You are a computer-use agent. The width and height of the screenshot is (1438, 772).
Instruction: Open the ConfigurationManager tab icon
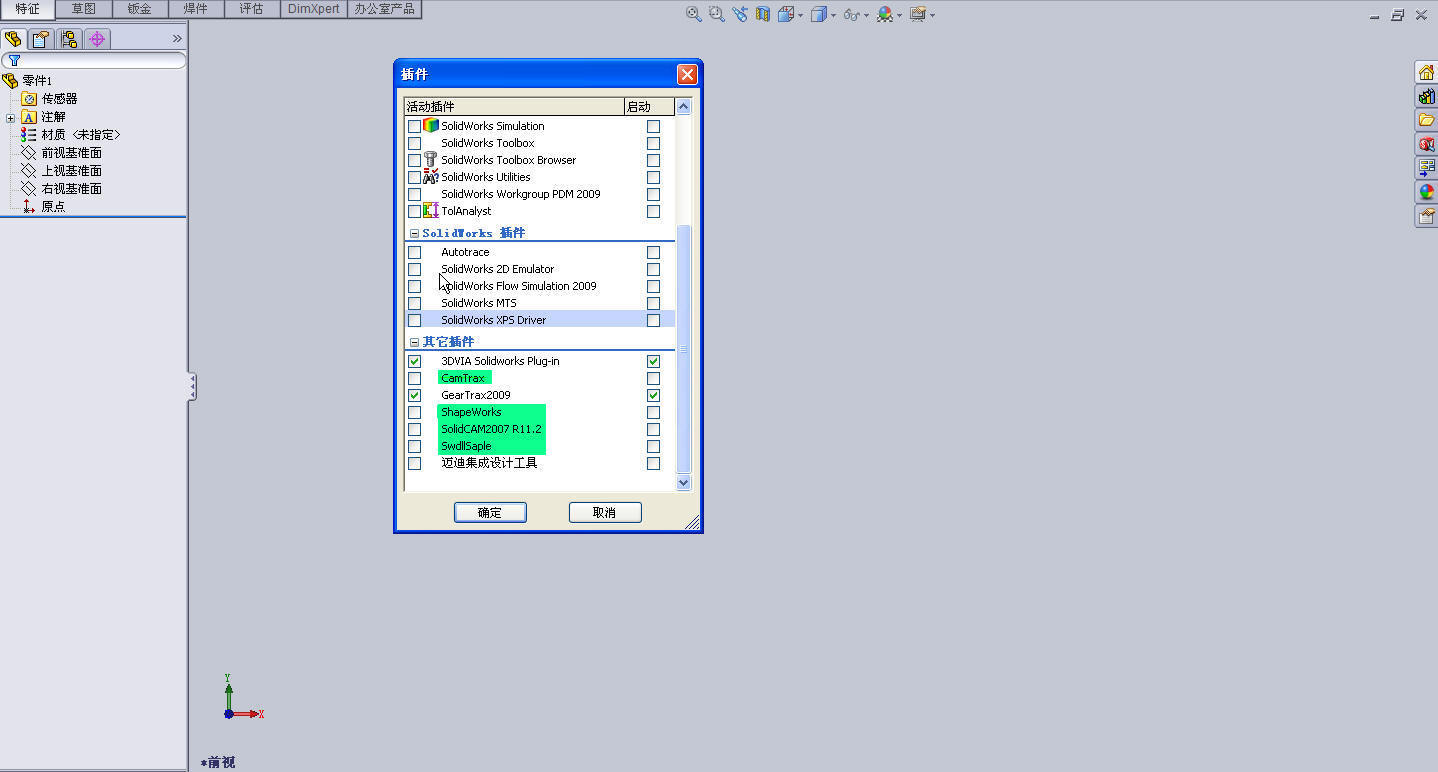pyautogui.click(x=69, y=39)
